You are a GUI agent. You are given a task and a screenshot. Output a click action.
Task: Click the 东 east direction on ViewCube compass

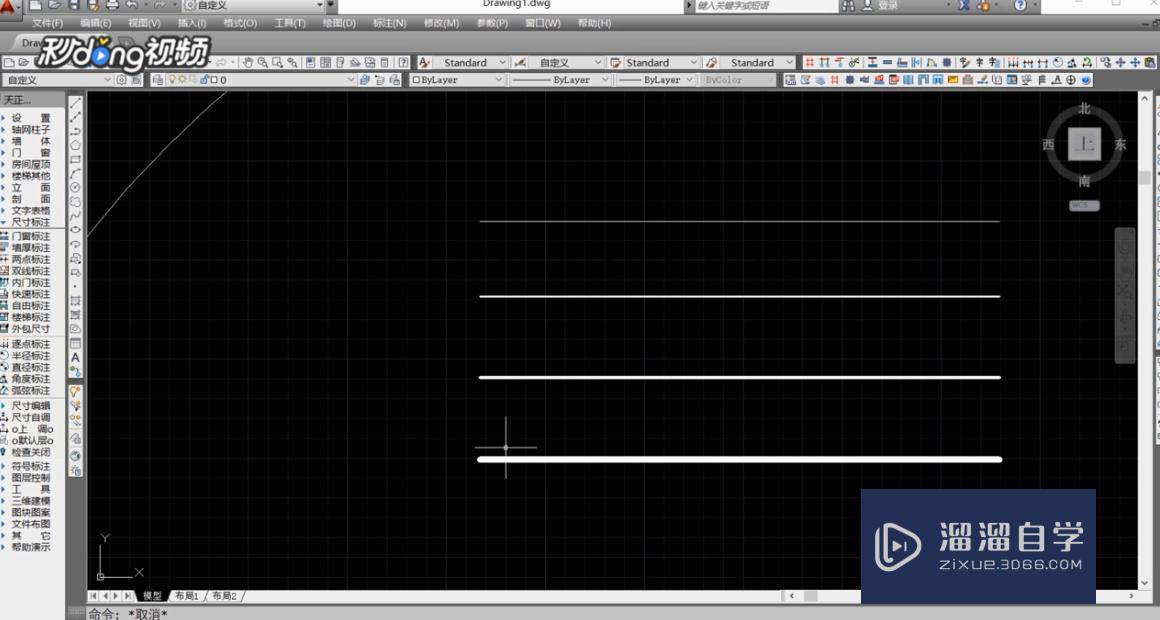tap(1120, 144)
